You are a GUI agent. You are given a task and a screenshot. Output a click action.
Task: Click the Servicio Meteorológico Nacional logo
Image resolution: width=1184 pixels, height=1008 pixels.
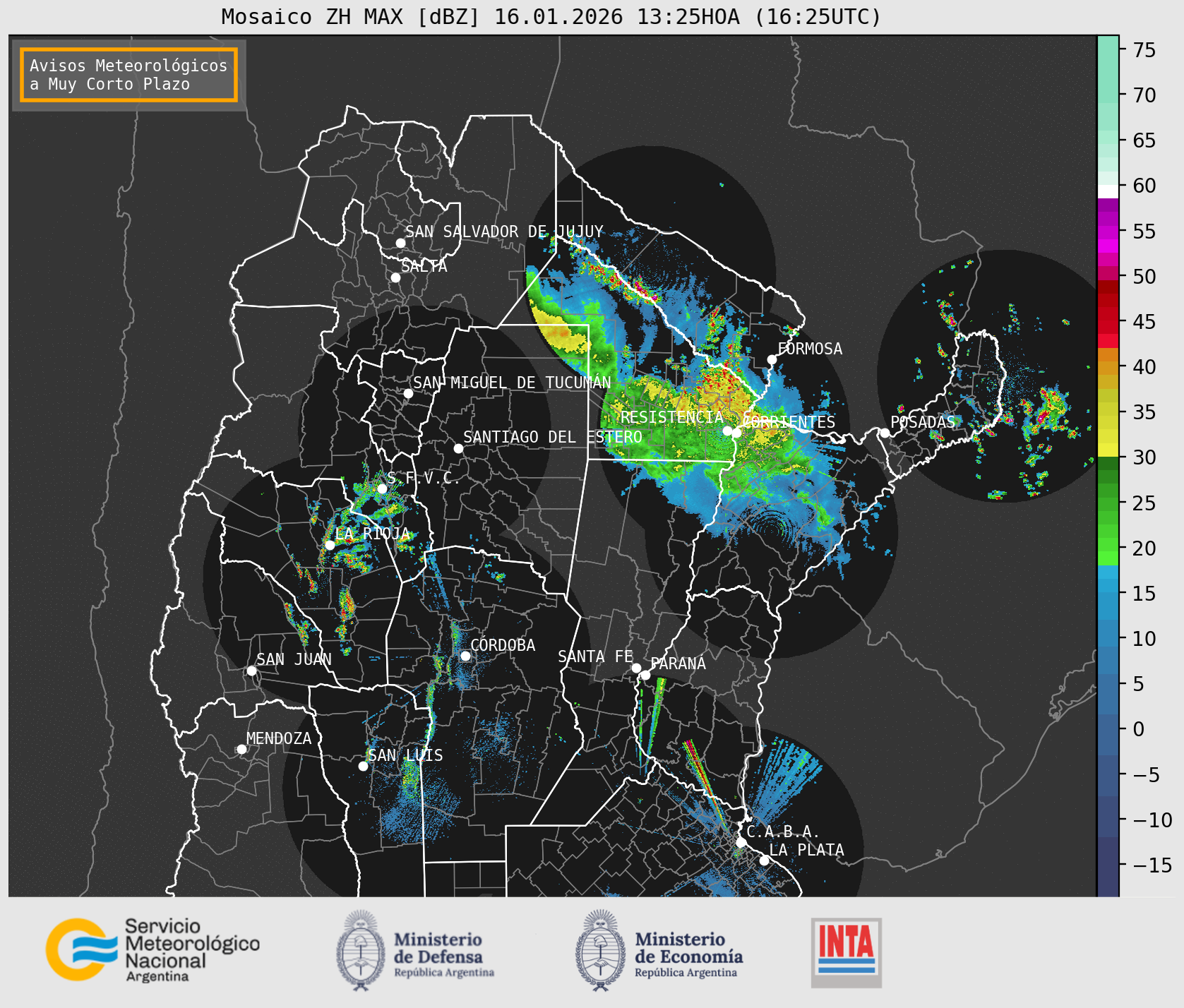153,949
